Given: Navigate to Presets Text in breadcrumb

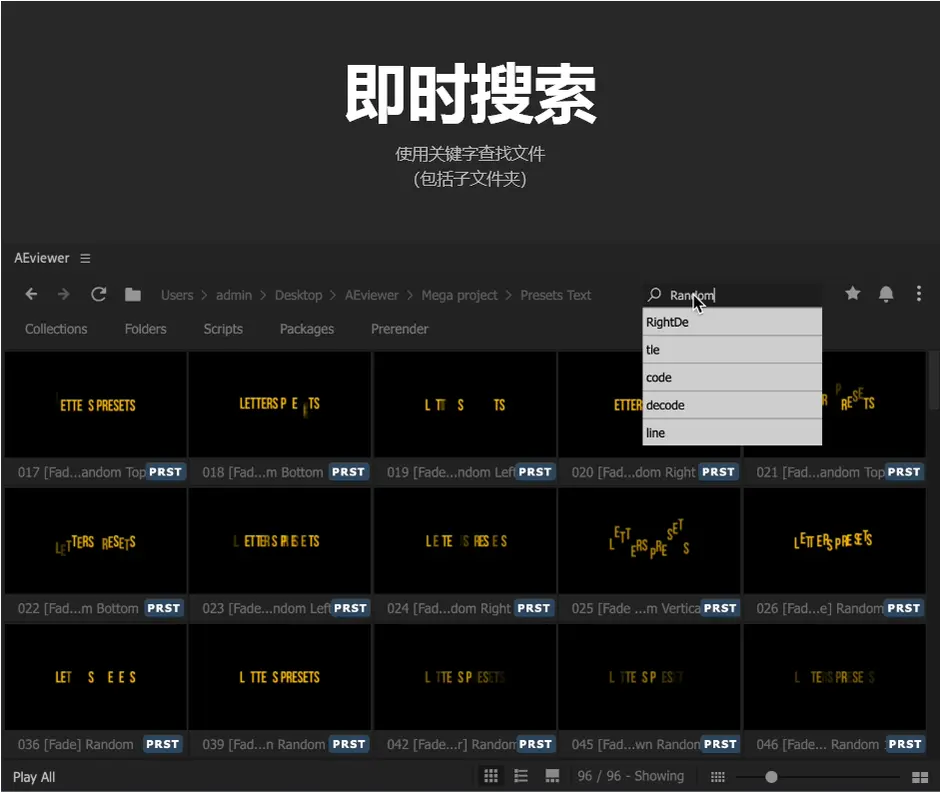Looking at the screenshot, I should (556, 295).
